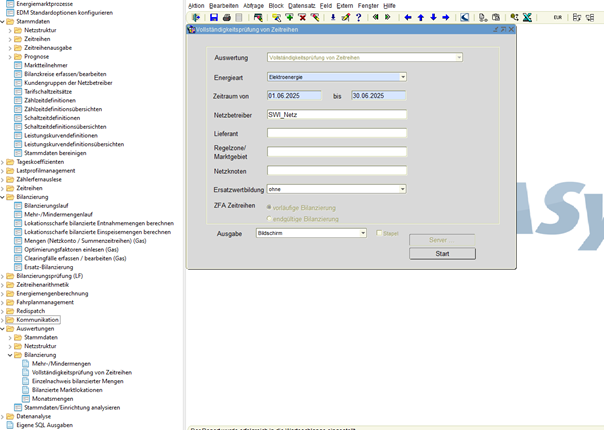Click the clipboard icon left of keys icon

[x=496, y=17]
